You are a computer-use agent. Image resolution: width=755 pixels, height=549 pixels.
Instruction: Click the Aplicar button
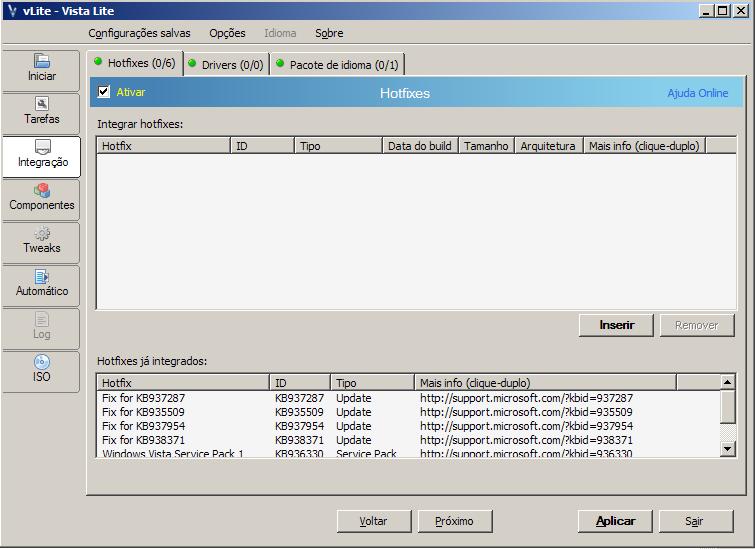tap(615, 521)
